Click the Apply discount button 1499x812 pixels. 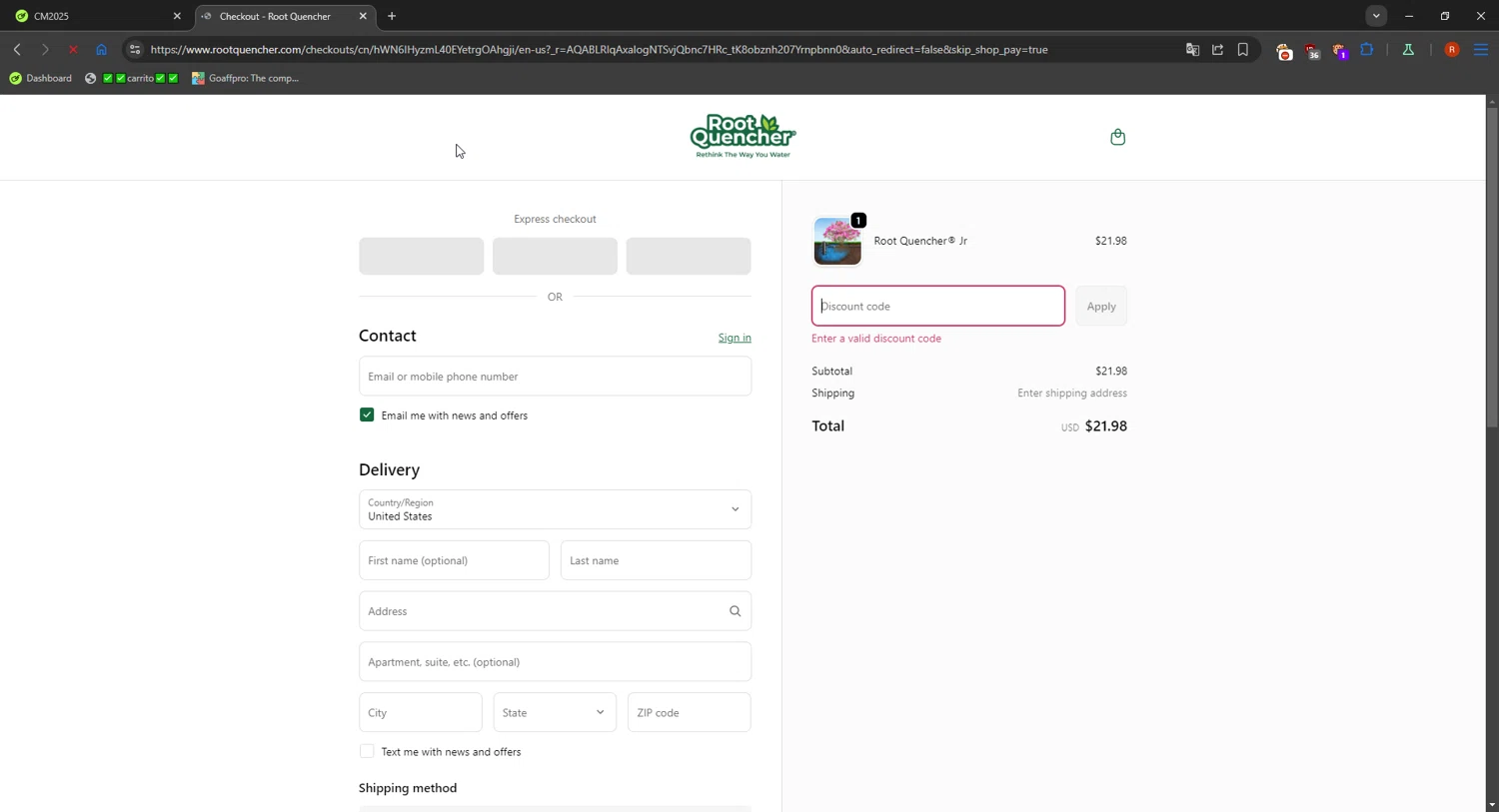click(x=1101, y=307)
